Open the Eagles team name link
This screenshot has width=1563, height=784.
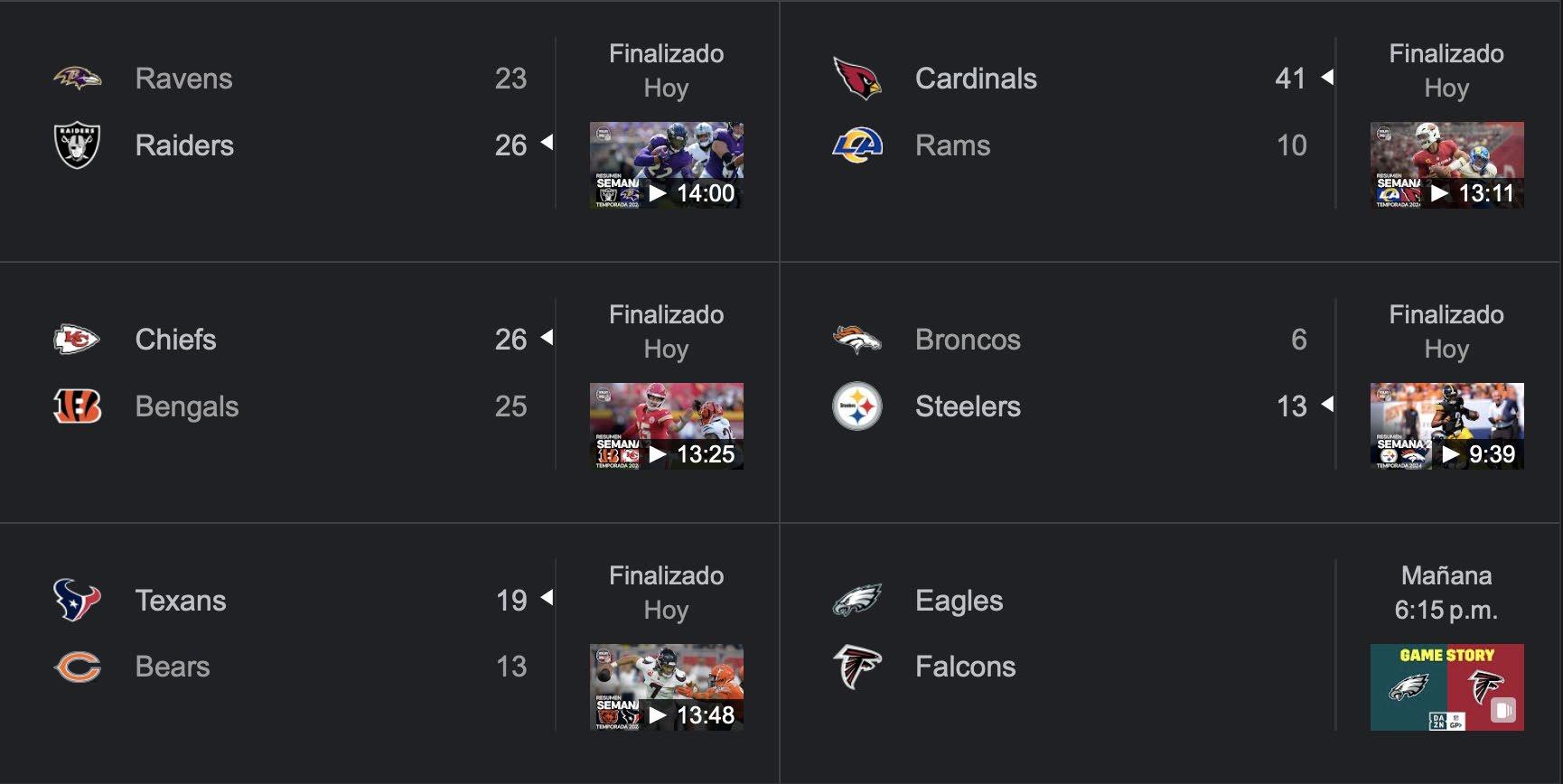click(959, 601)
